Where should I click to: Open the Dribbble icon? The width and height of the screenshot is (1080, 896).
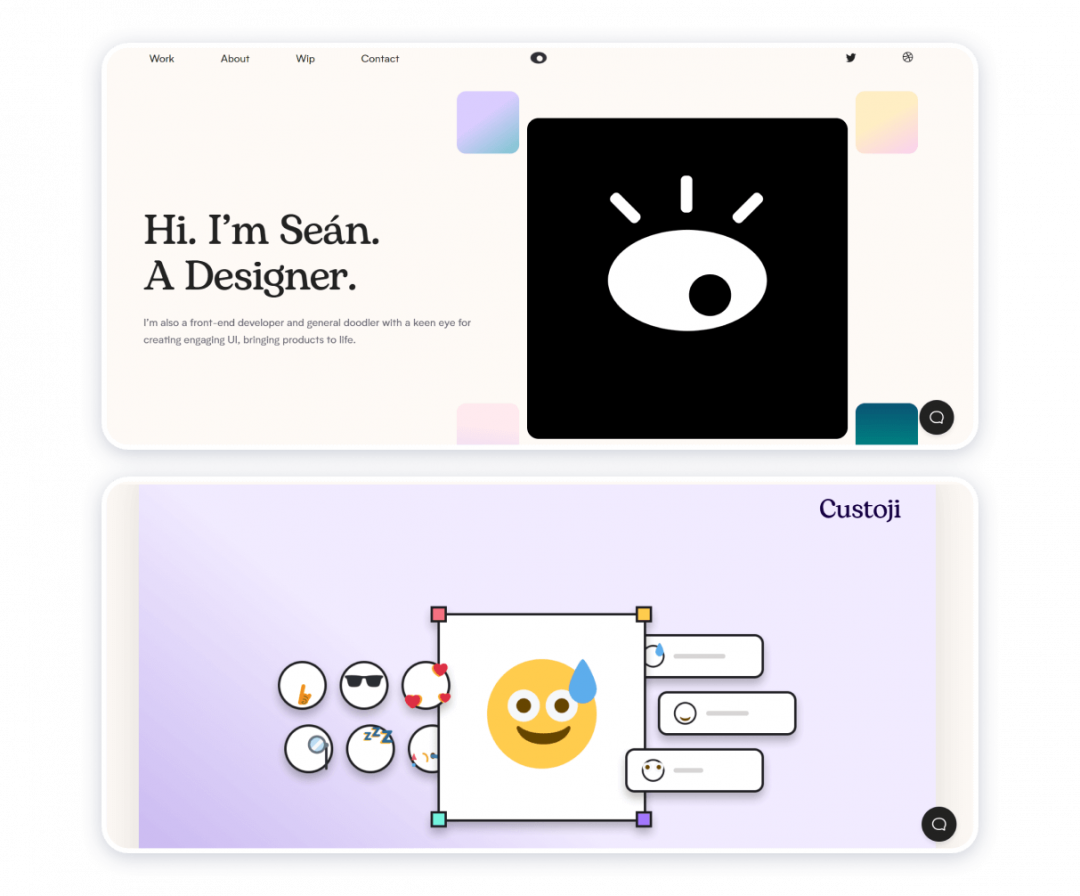point(907,58)
